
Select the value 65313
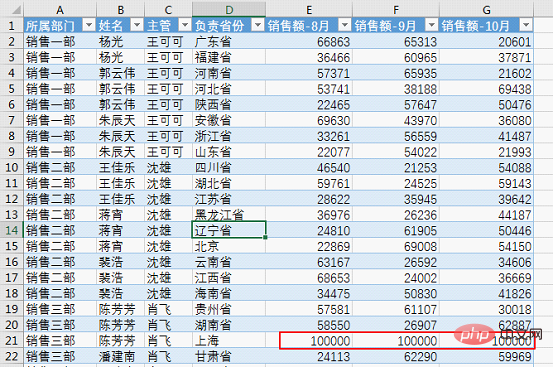420,42
